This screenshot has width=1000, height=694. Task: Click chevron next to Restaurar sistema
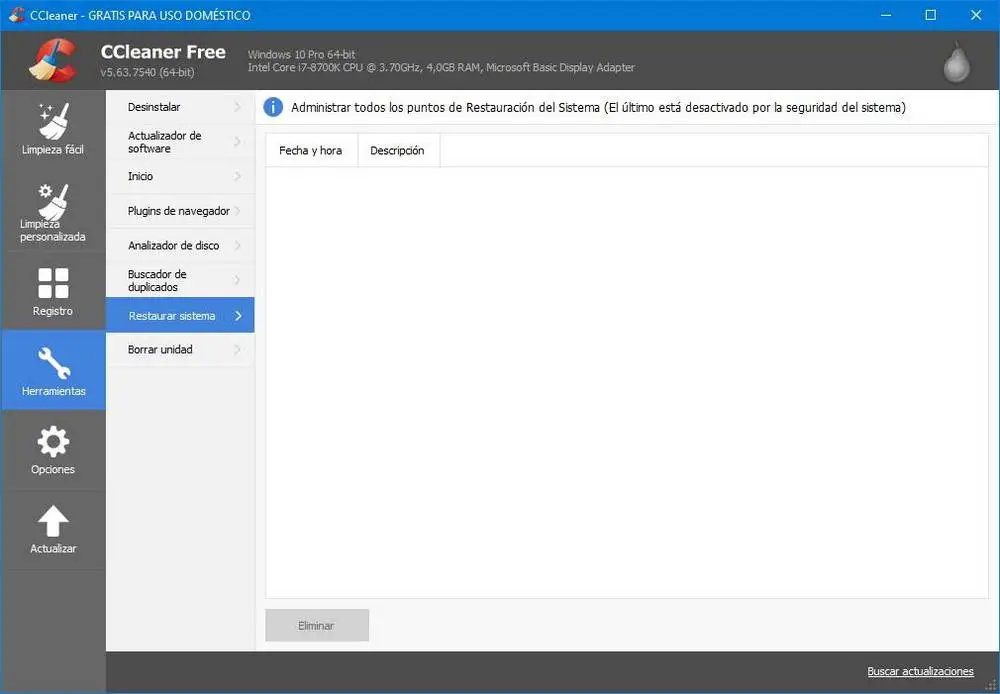(238, 316)
